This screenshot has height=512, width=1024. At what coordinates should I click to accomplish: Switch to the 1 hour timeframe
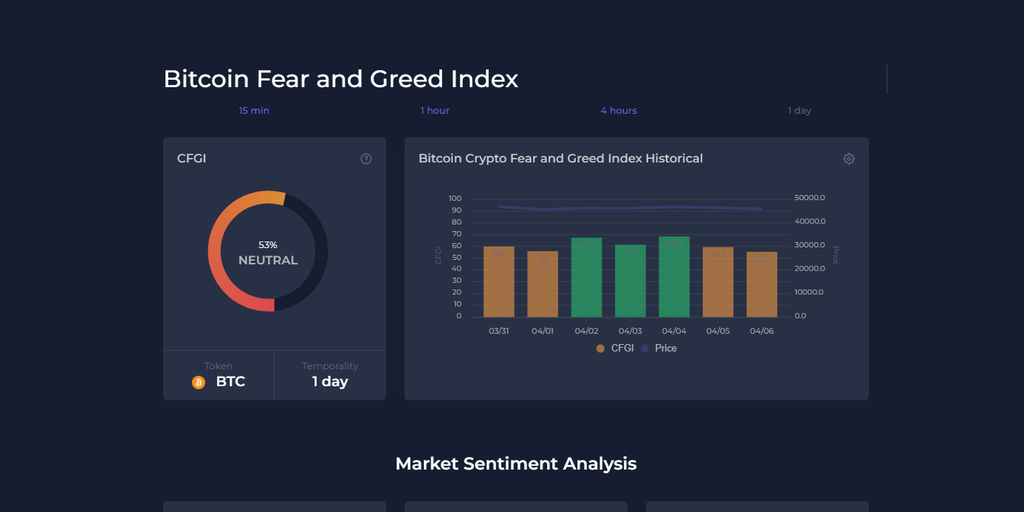(435, 111)
